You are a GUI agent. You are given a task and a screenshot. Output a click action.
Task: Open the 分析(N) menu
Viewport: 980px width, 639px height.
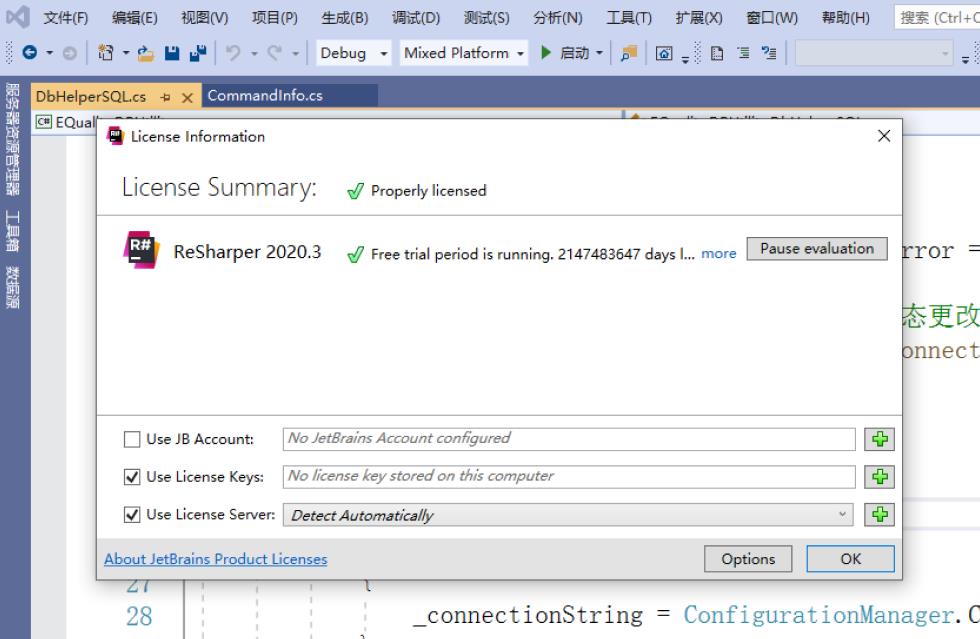click(558, 18)
